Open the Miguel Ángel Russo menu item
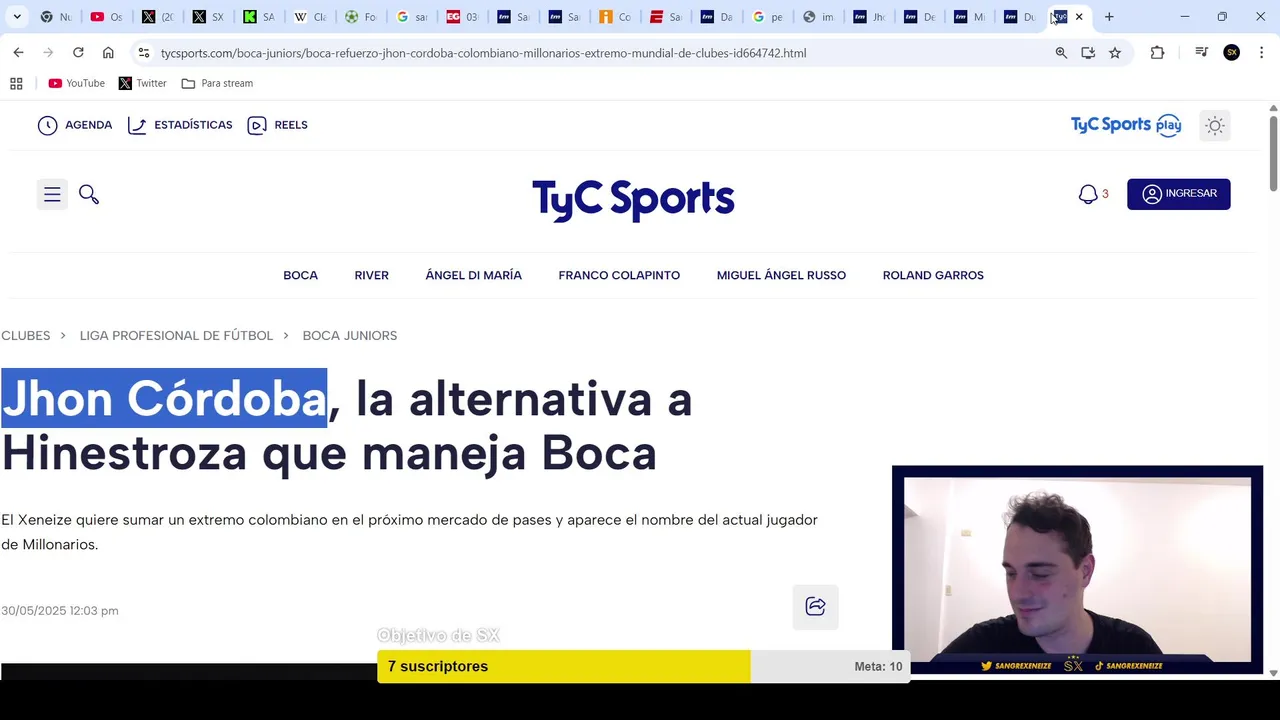1280x720 pixels. 781,275
